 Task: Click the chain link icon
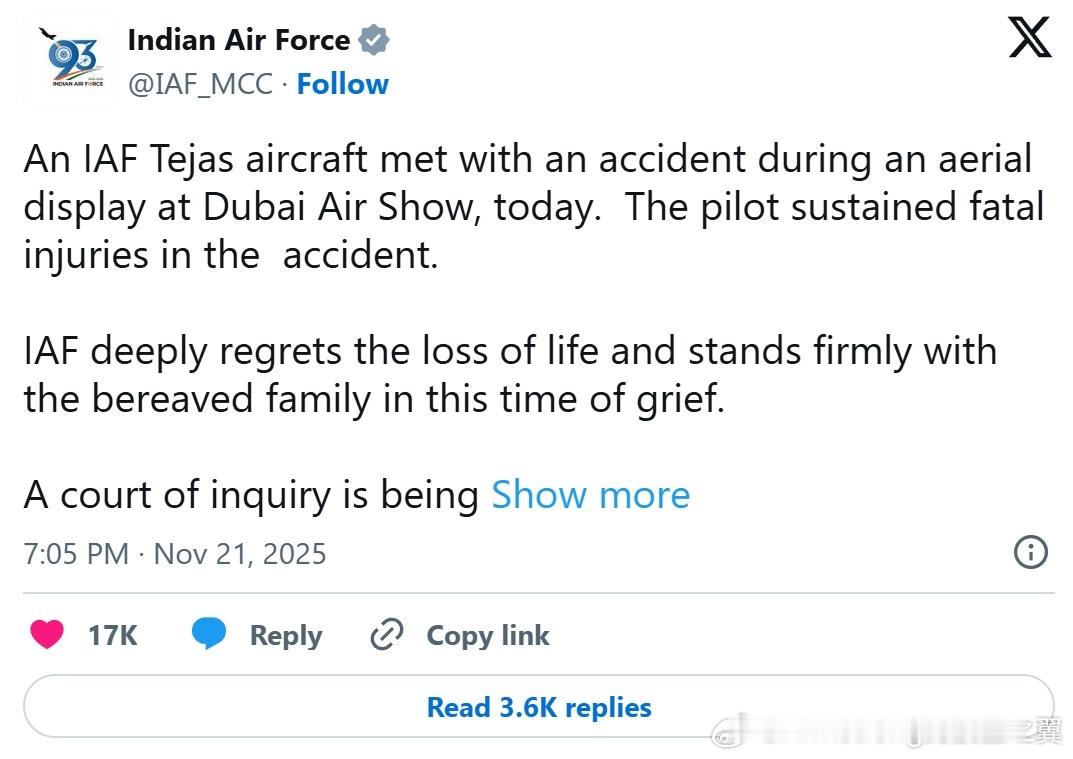click(x=386, y=635)
